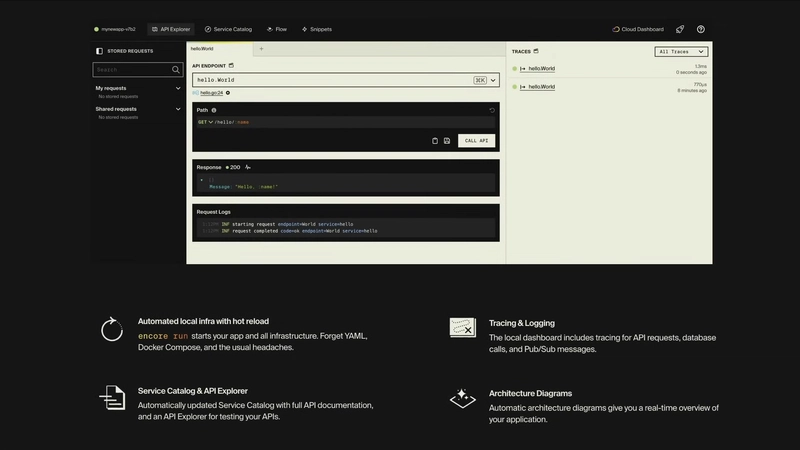Click the hot reload circular arrow icon
The image size is (800, 450).
112,329
